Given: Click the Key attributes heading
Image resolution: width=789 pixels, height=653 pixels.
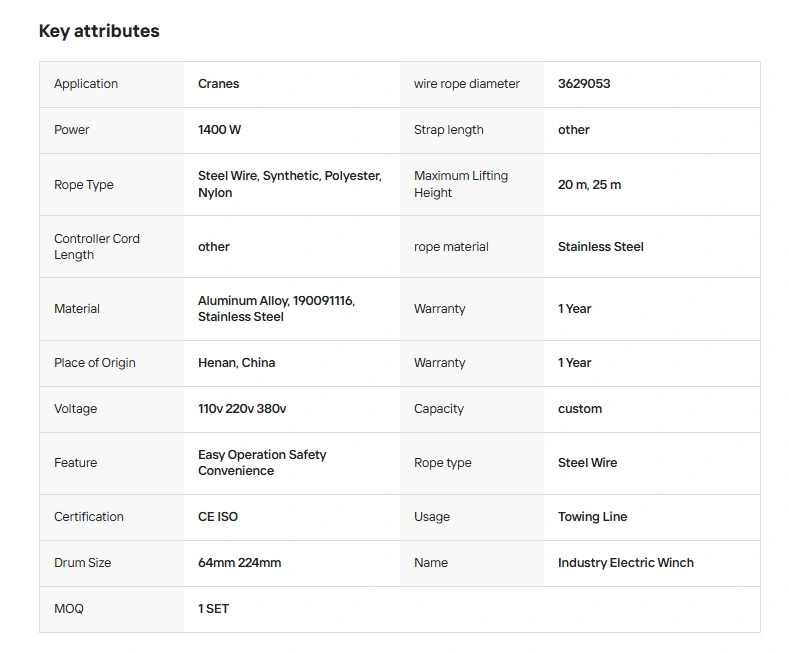Looking at the screenshot, I should coord(99,31).
